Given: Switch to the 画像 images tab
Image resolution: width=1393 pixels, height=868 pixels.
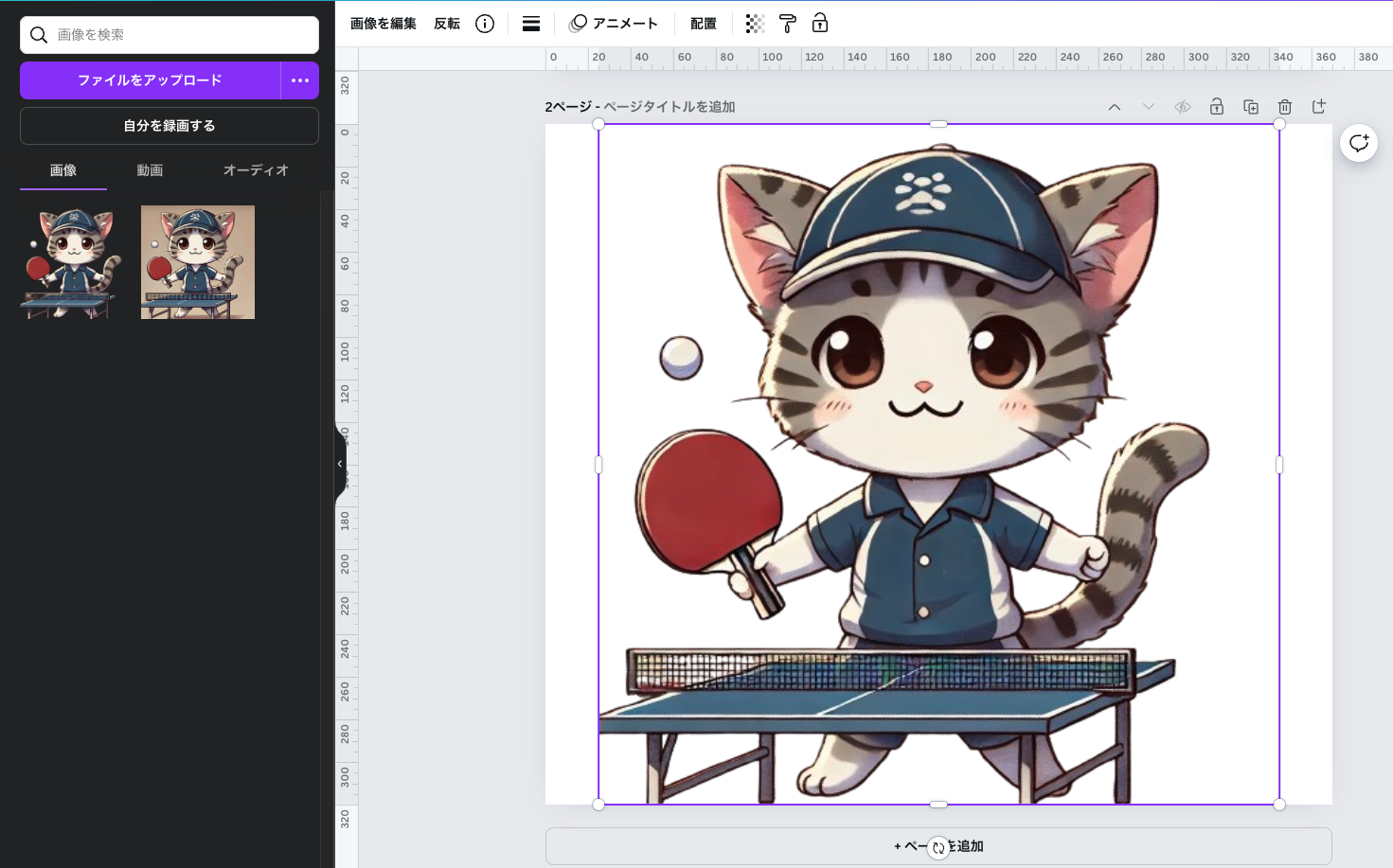Looking at the screenshot, I should (x=63, y=170).
